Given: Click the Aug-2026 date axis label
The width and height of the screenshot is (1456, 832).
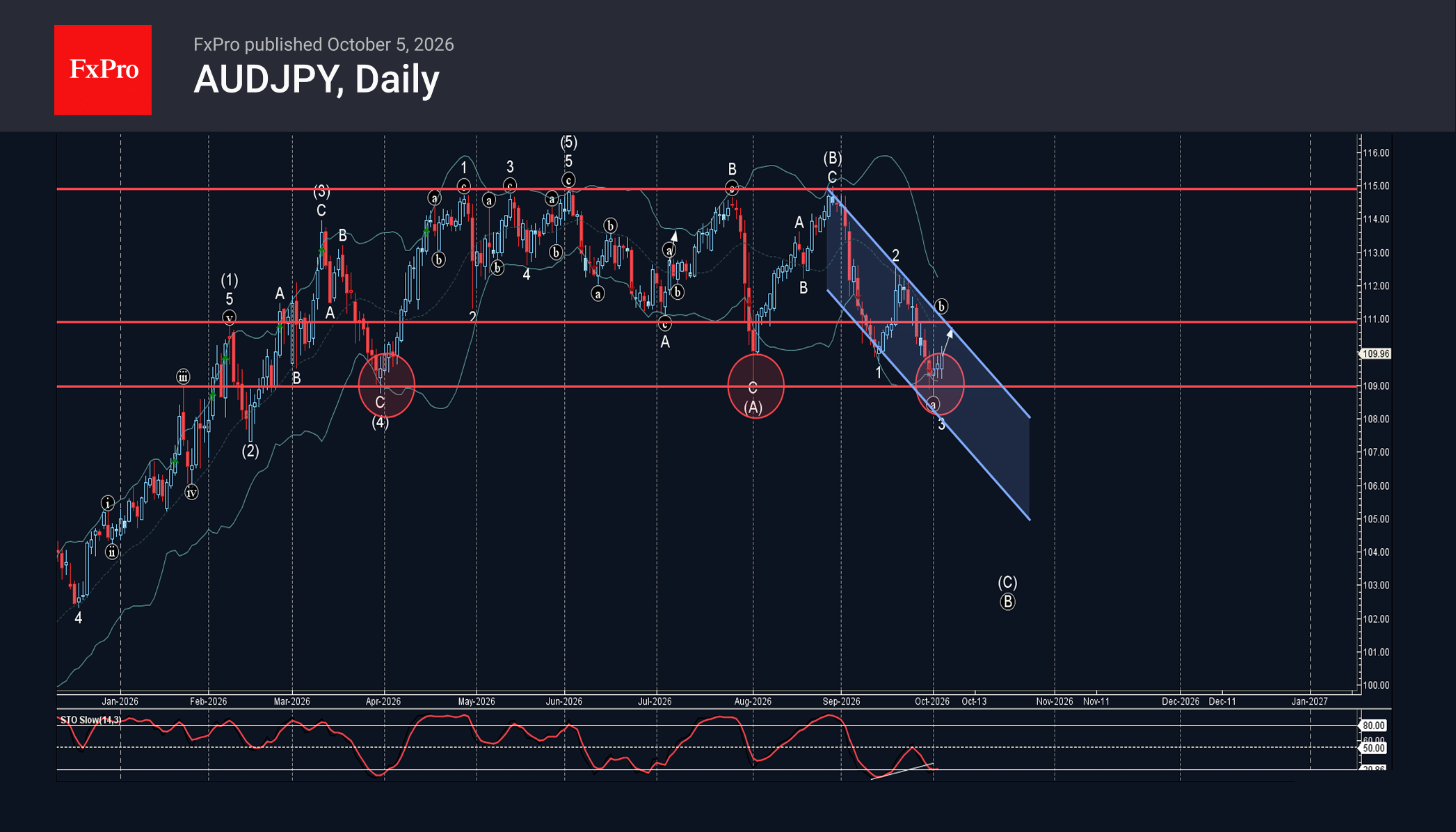Looking at the screenshot, I should [753, 701].
